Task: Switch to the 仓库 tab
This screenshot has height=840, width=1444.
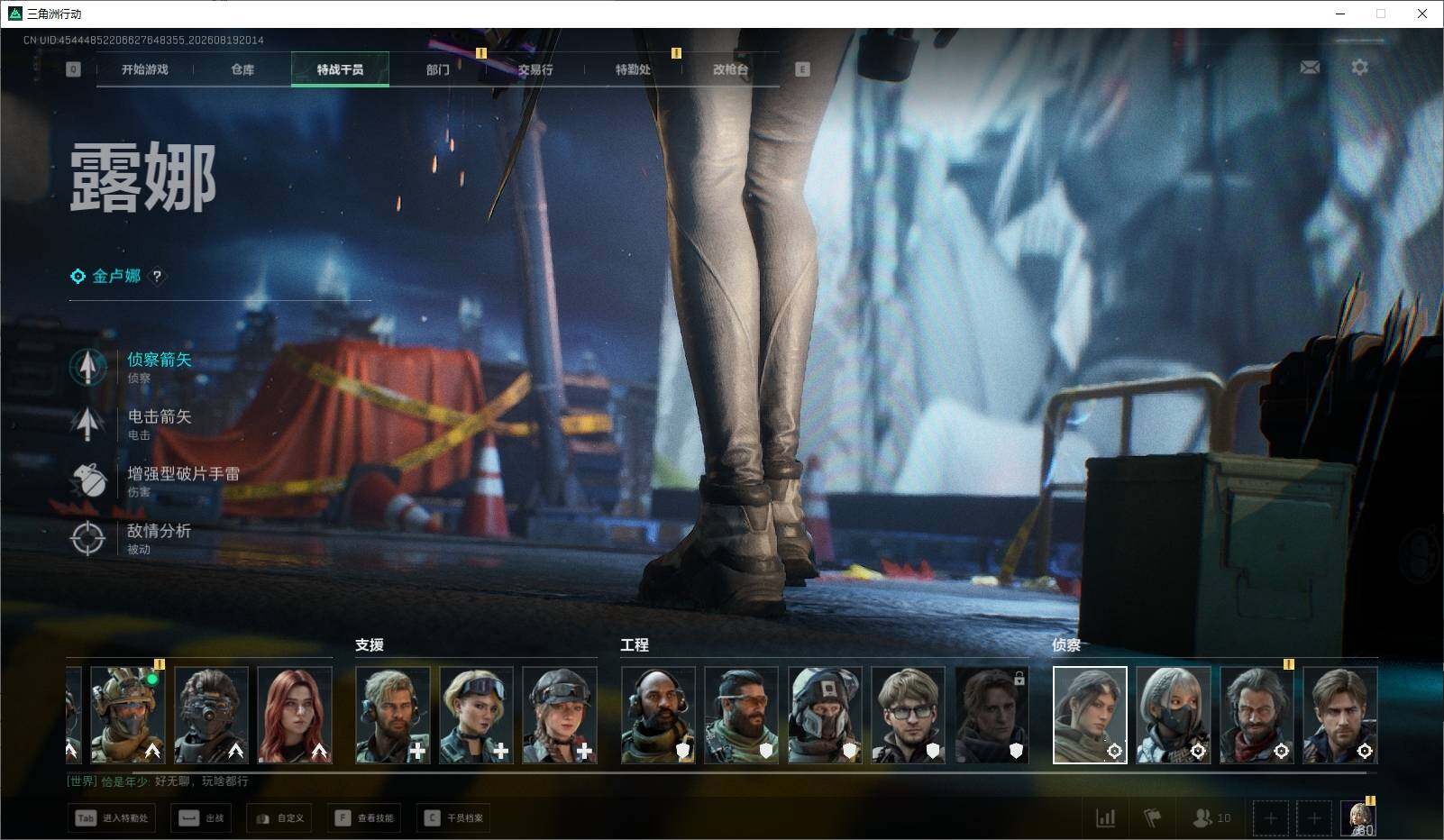Action: pyautogui.click(x=242, y=69)
